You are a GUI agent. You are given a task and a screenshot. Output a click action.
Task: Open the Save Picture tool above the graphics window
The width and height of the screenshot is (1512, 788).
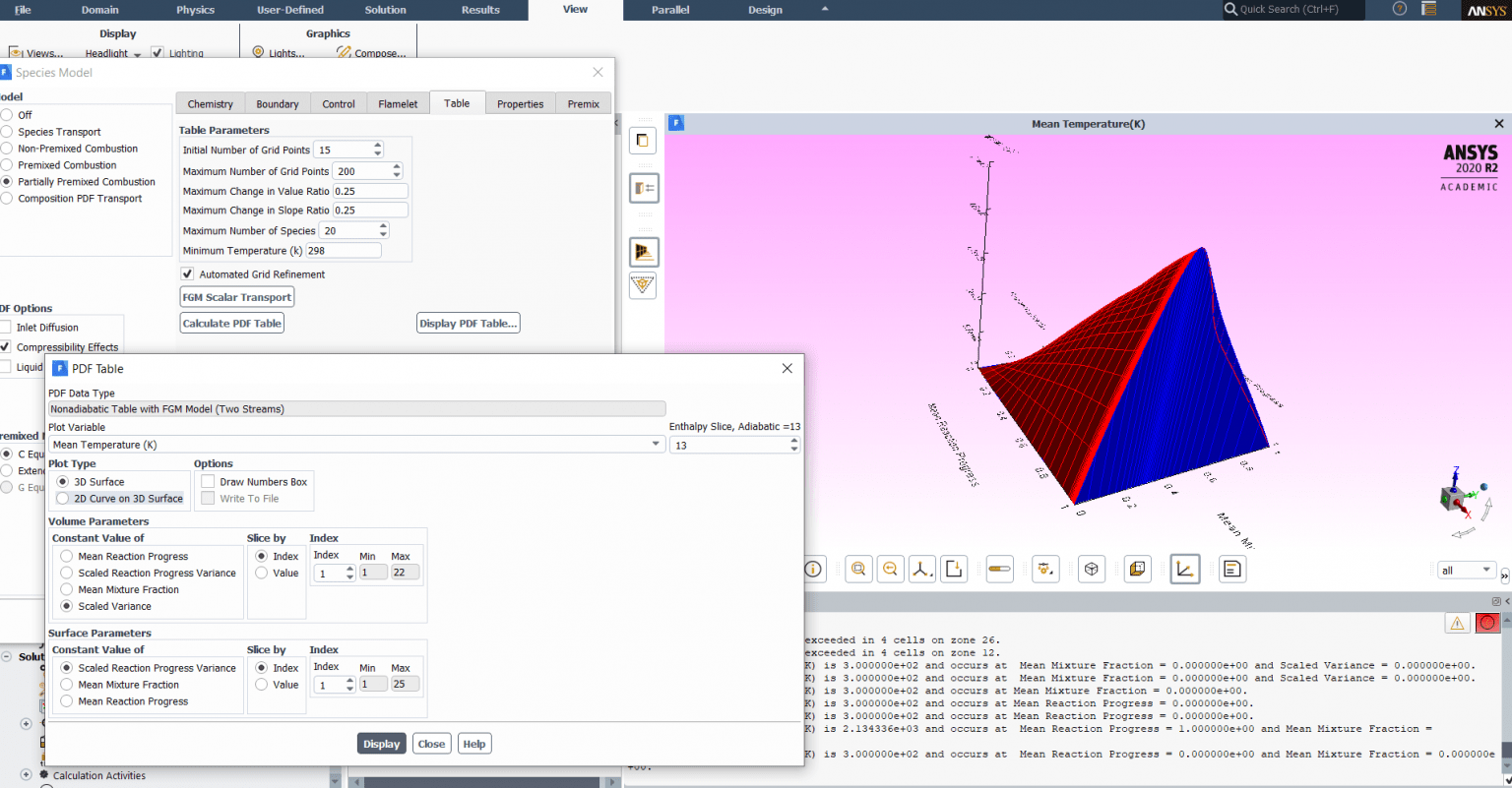(x=954, y=569)
